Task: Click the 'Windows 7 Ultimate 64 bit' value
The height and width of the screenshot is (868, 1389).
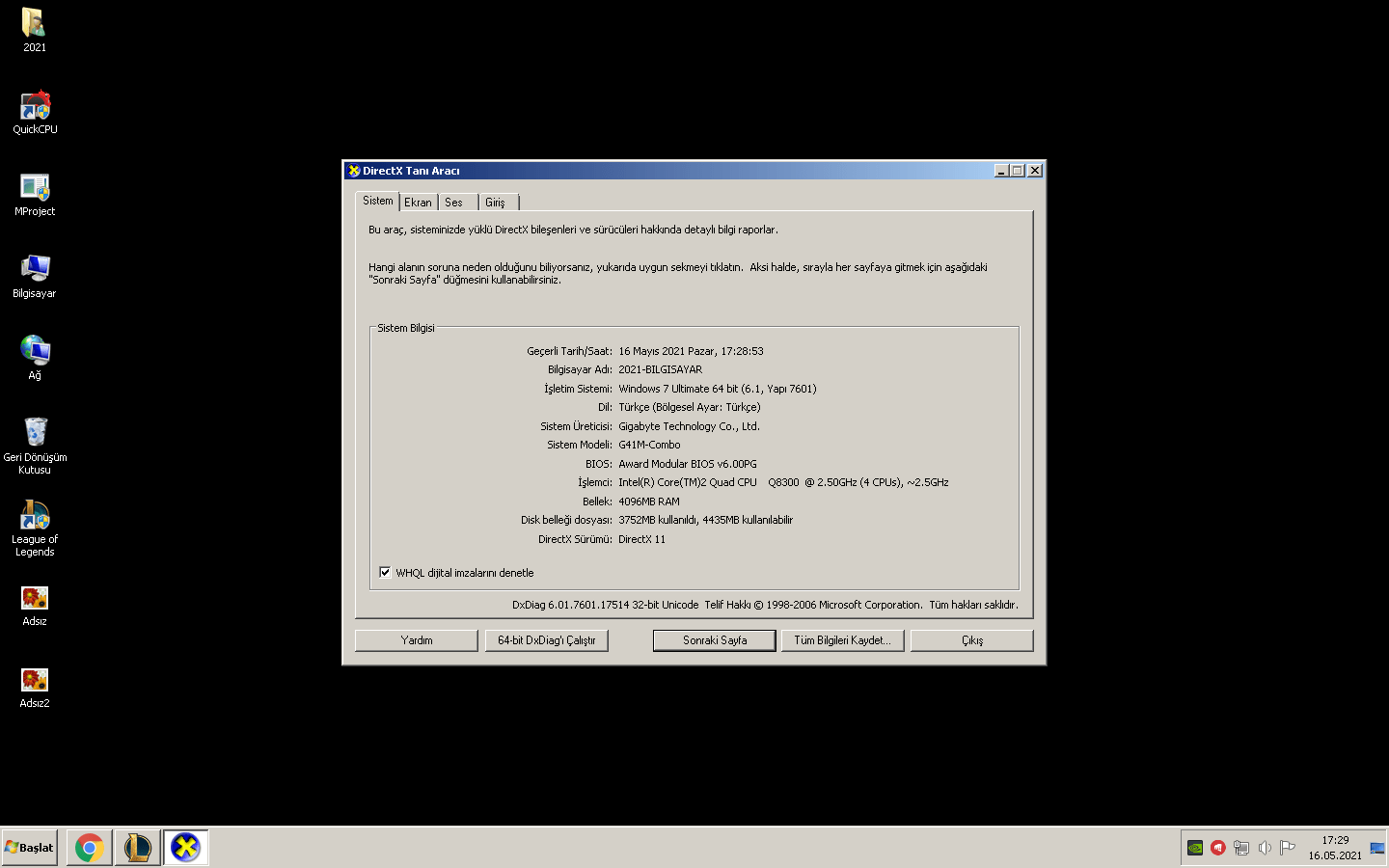Action: tap(718, 389)
